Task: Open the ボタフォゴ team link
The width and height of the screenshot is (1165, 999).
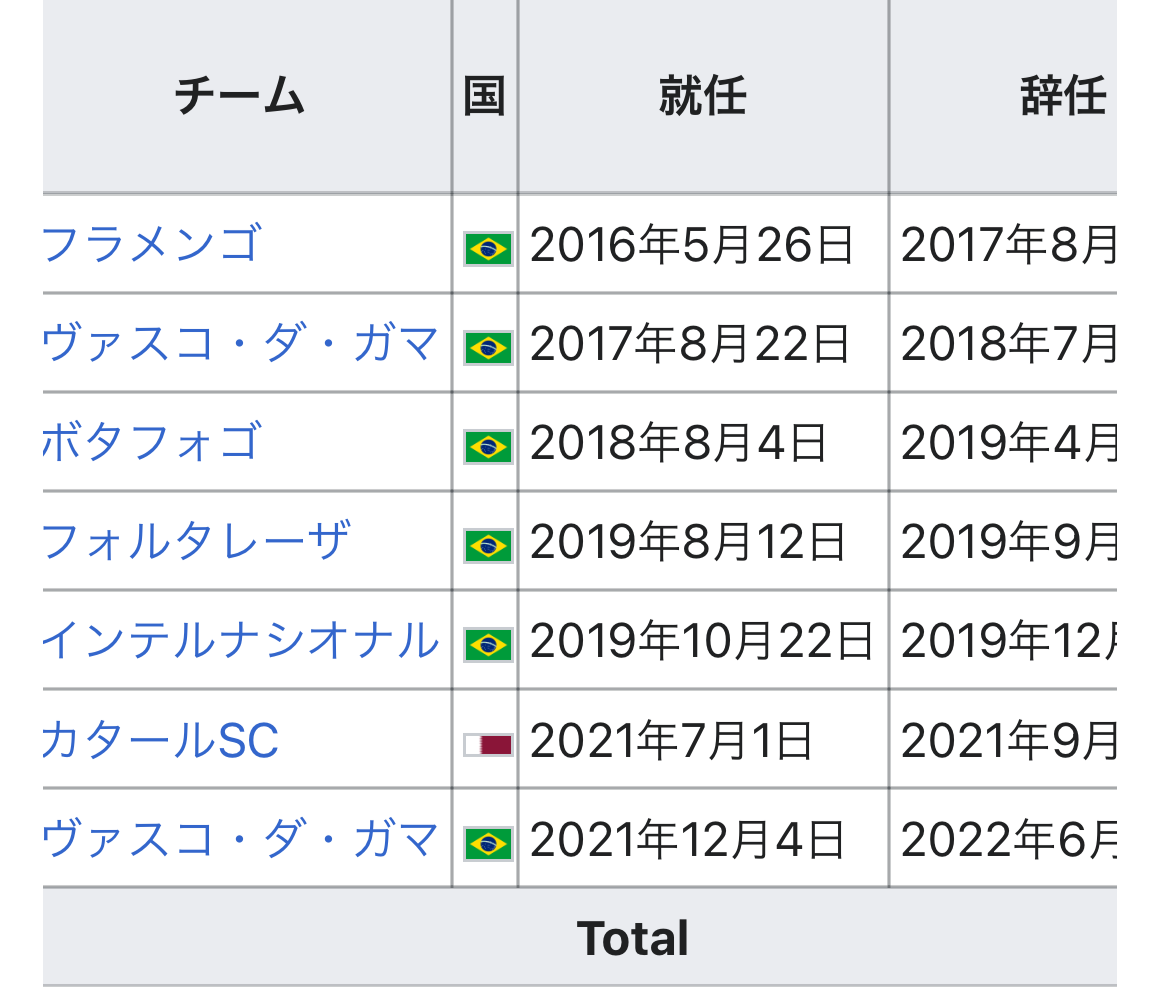Action: pyautogui.click(x=152, y=442)
